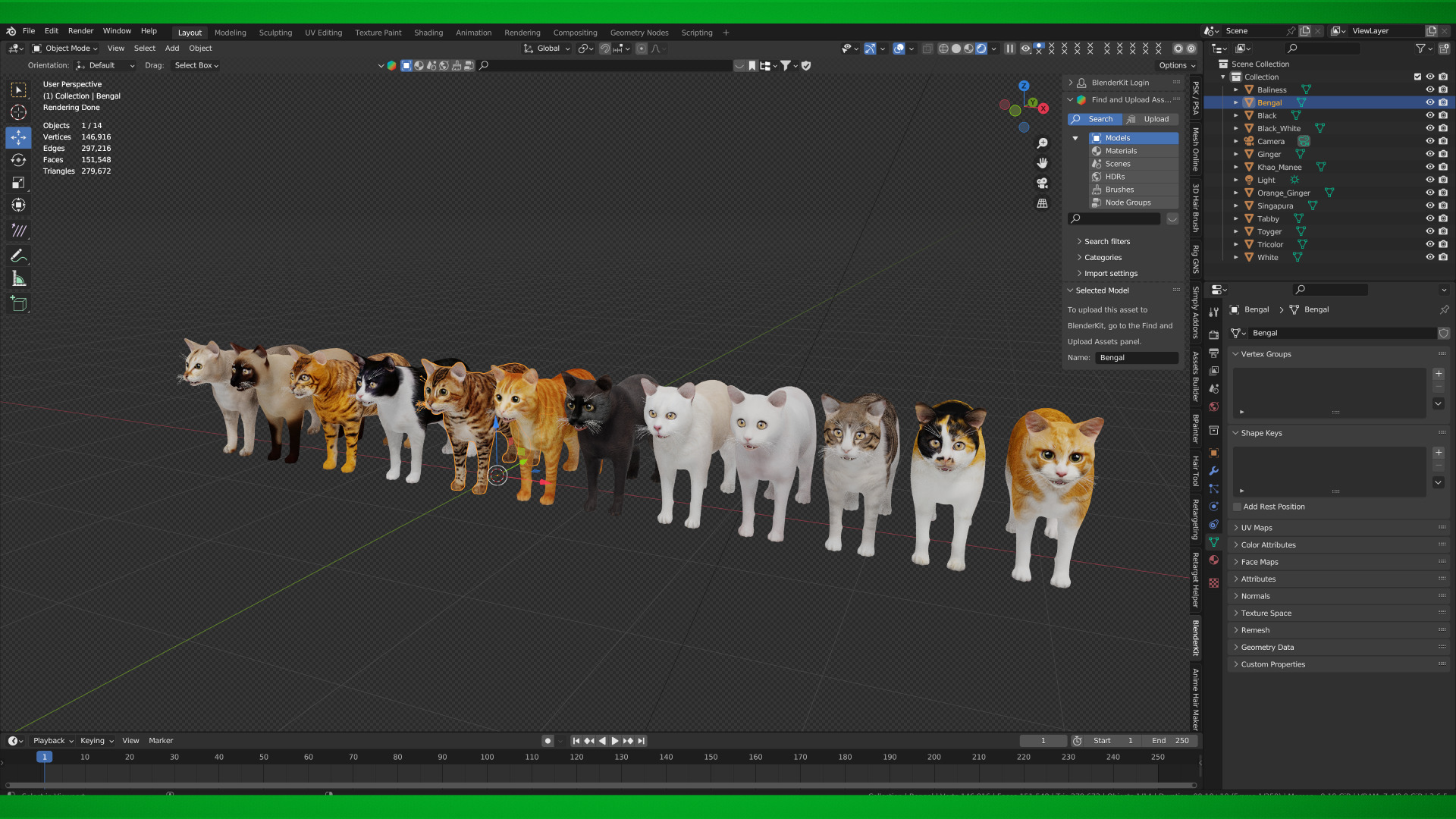Switch orthographic/perspective grid icon

pos(1043,203)
